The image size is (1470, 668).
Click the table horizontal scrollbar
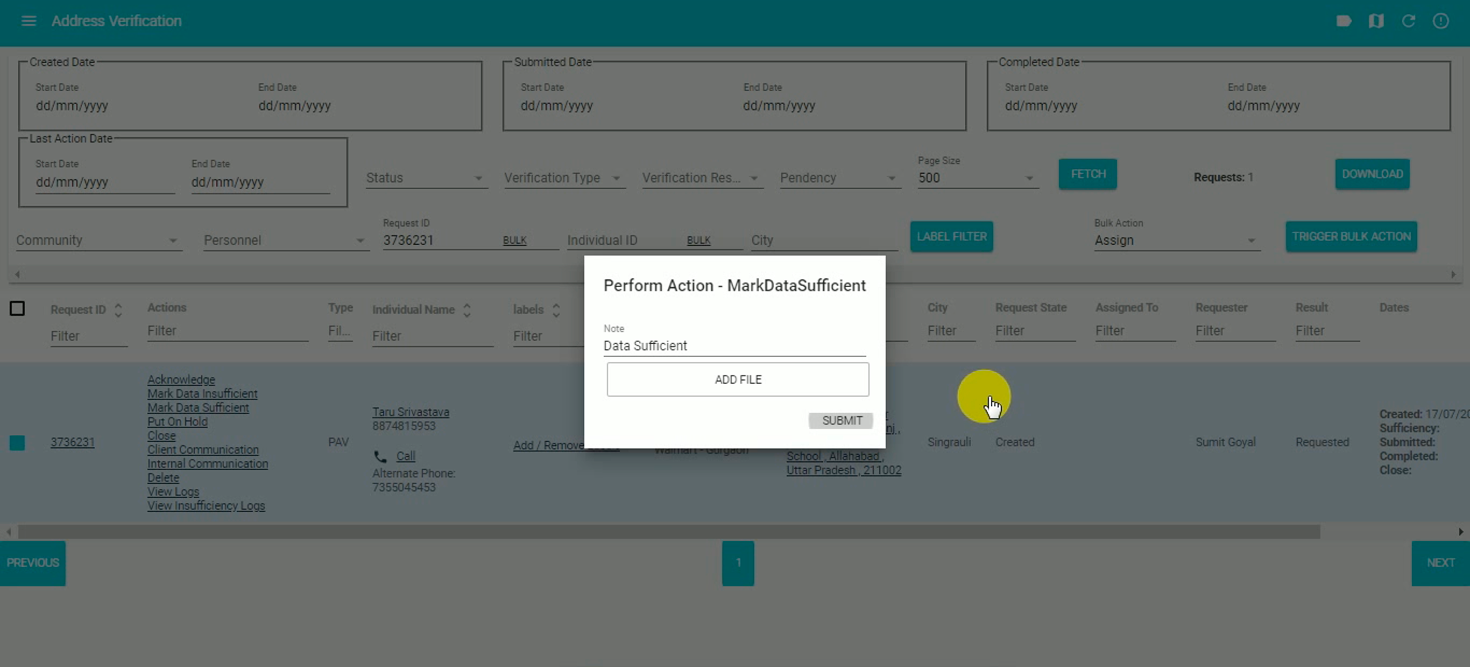click(669, 532)
